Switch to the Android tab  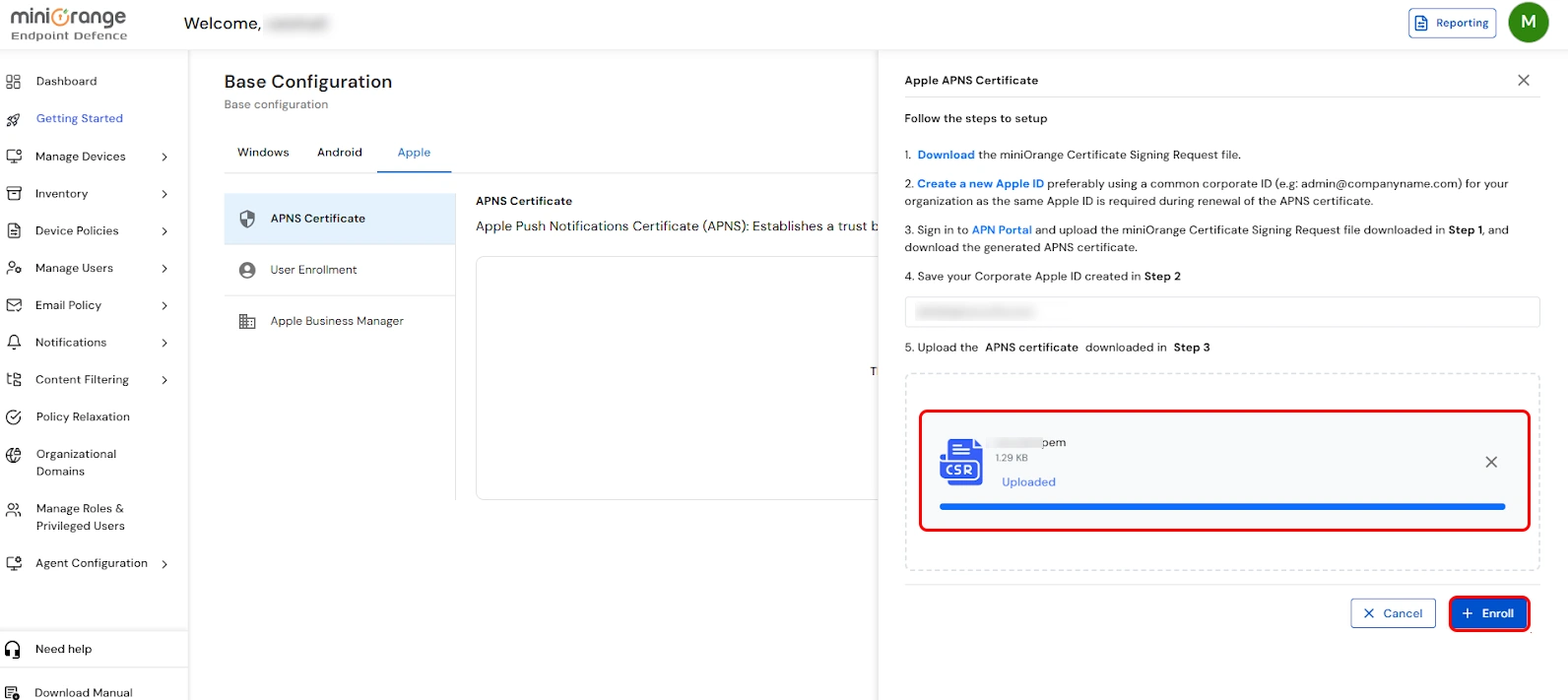340,153
